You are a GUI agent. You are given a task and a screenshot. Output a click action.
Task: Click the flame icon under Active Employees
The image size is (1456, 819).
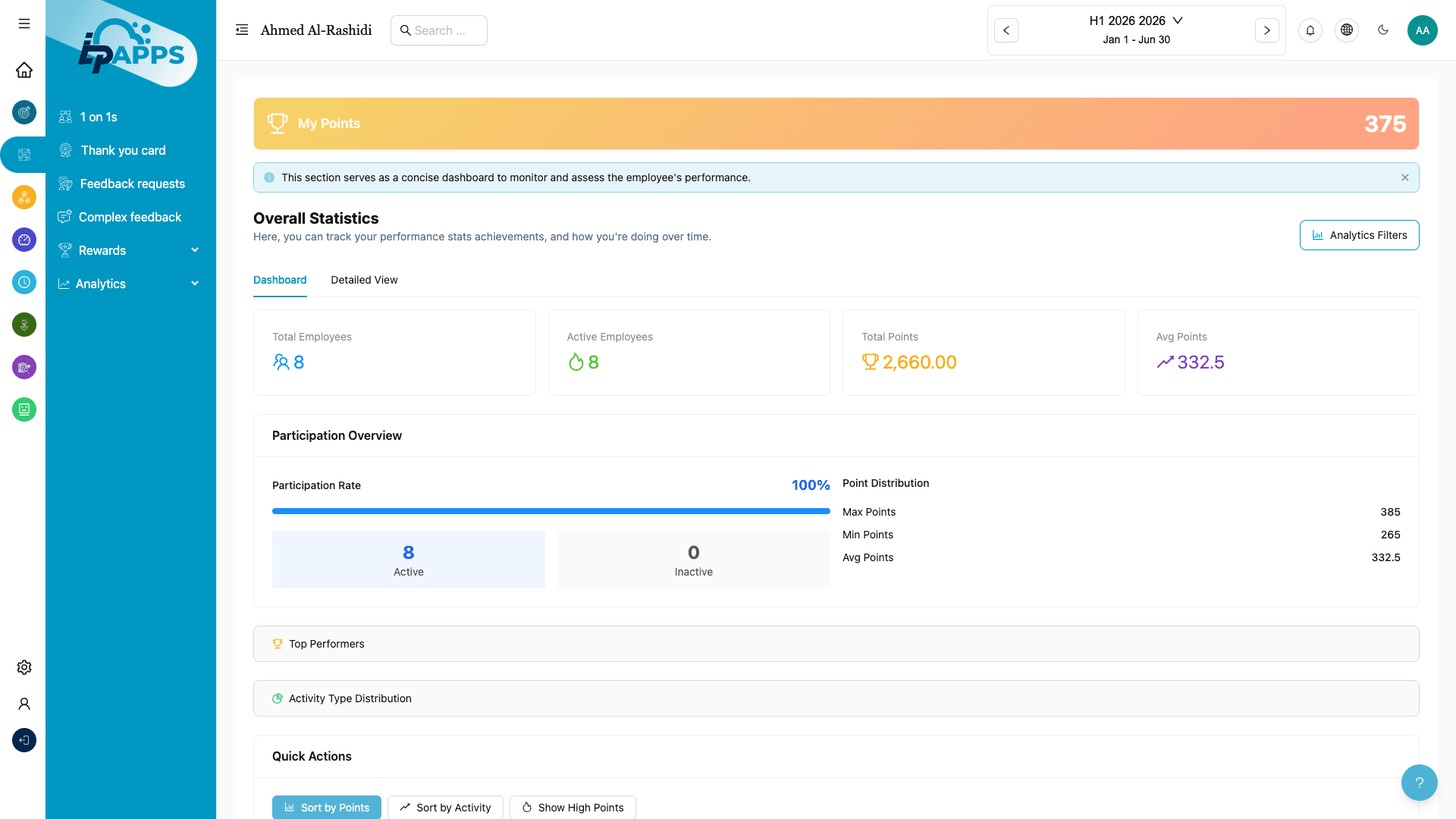(x=576, y=362)
